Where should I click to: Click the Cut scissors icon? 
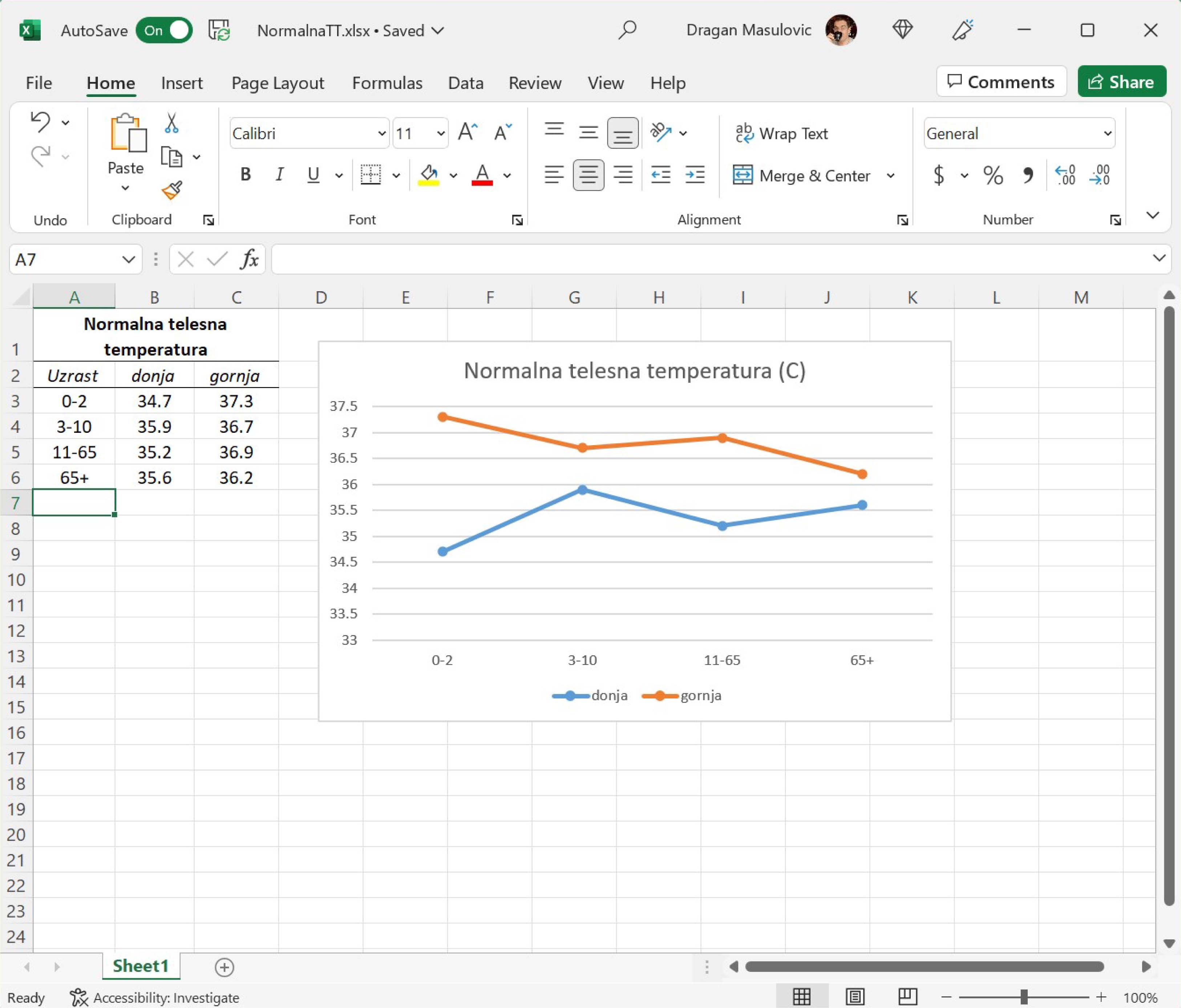[171, 123]
